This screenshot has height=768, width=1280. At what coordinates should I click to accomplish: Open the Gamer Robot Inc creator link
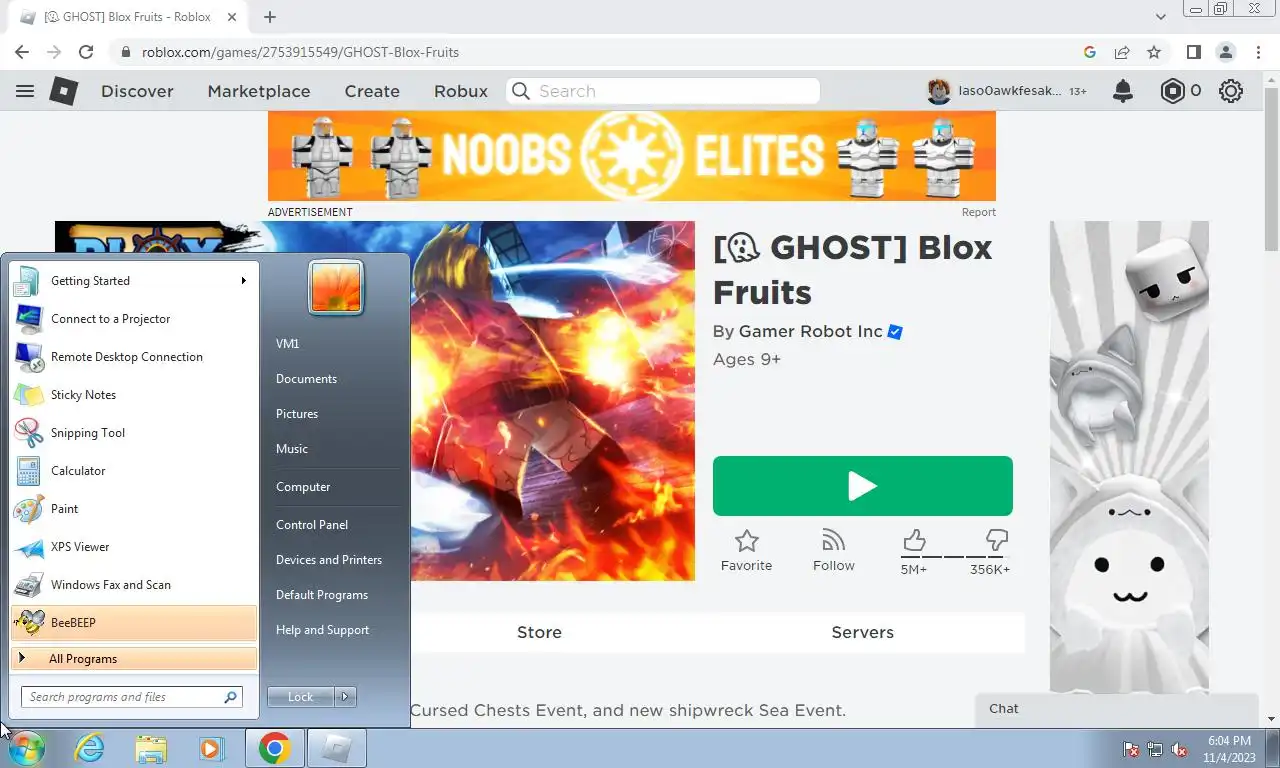pyautogui.click(x=811, y=331)
